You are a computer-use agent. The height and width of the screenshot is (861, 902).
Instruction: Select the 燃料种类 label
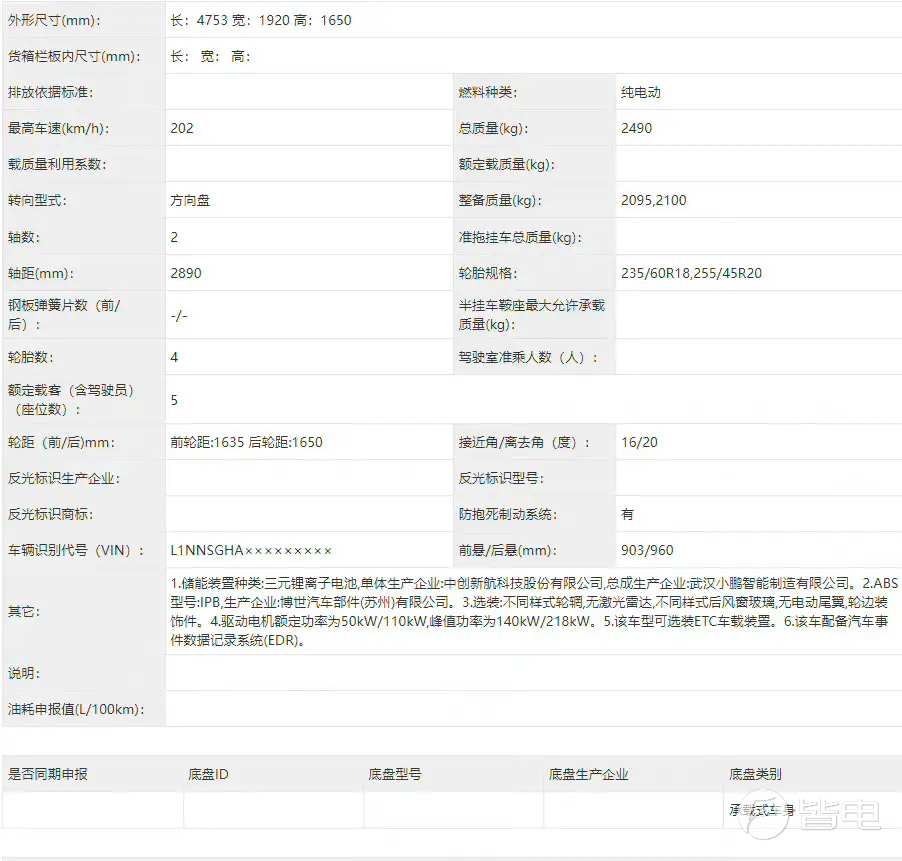pos(487,92)
